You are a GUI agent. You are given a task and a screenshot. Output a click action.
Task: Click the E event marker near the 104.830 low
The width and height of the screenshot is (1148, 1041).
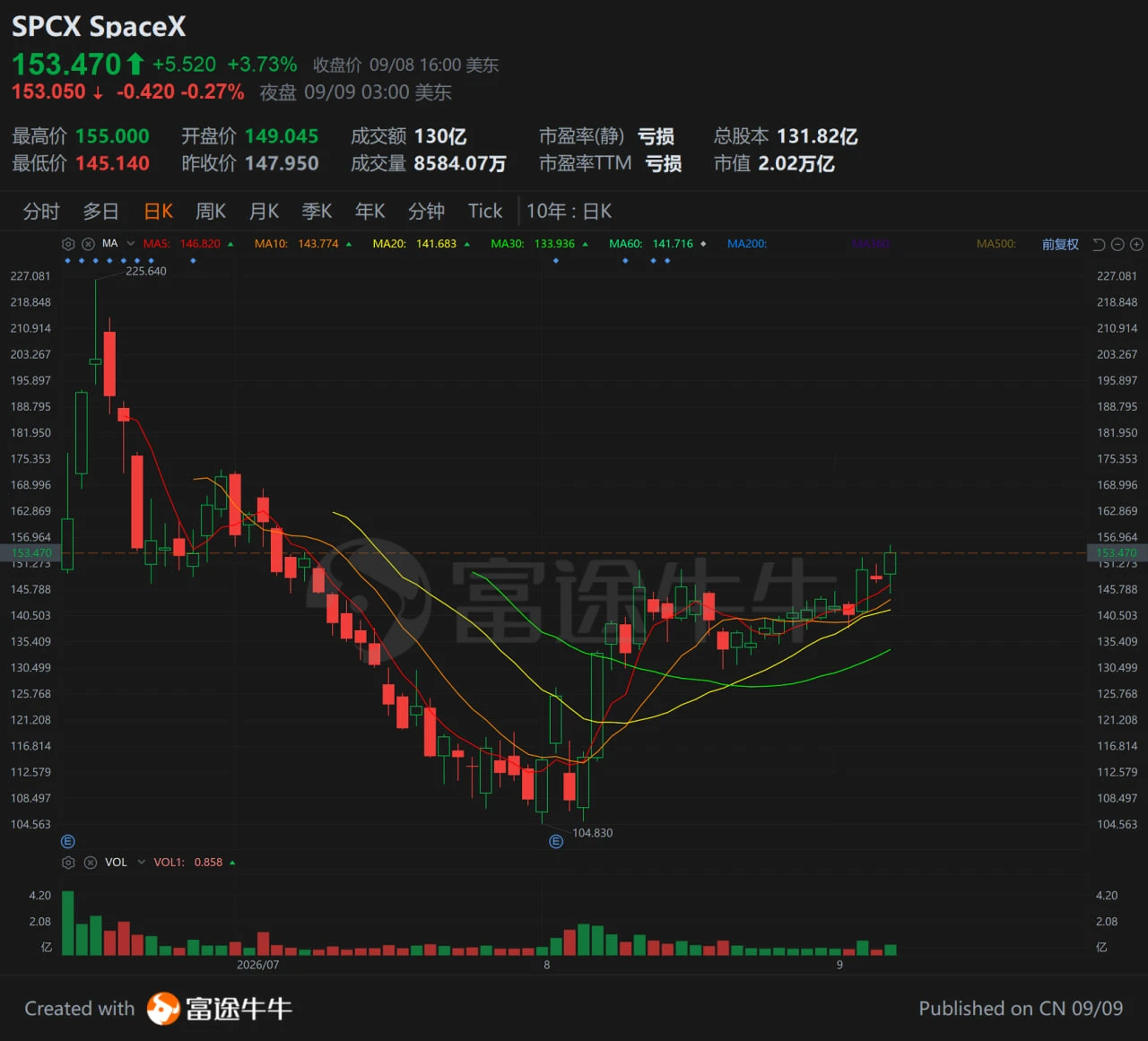pos(556,841)
